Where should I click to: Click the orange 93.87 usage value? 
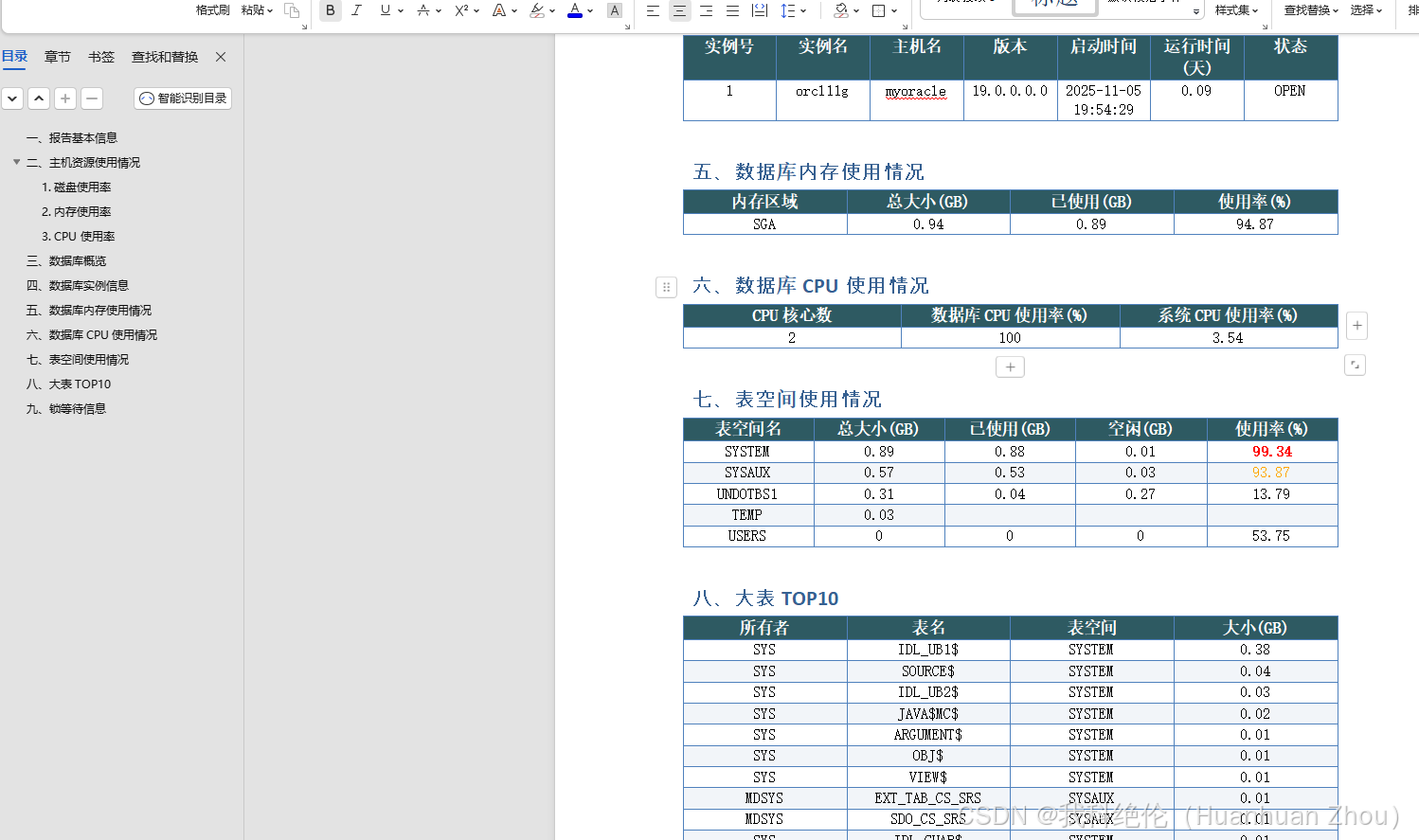pos(1271,473)
